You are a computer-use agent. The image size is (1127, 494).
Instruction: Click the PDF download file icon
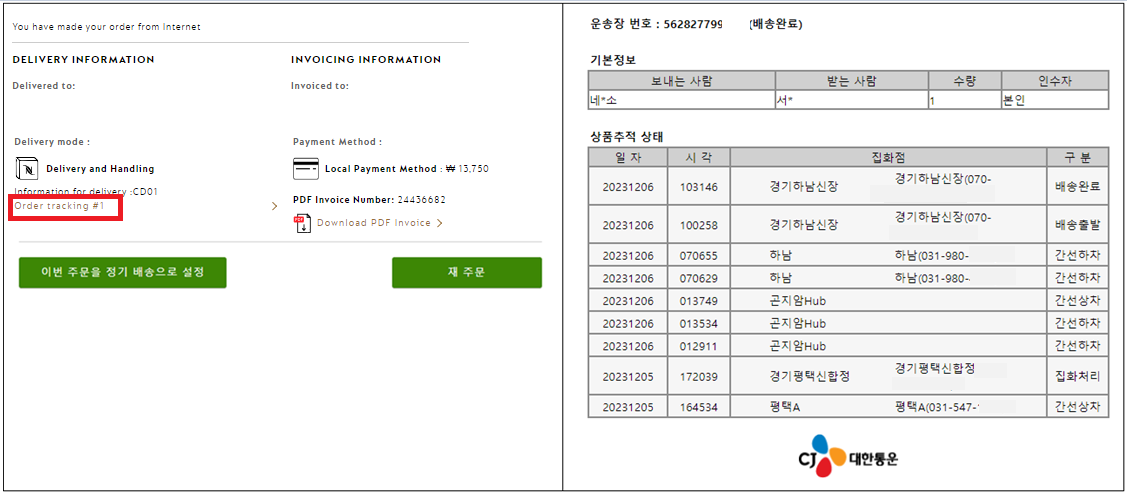point(301,224)
